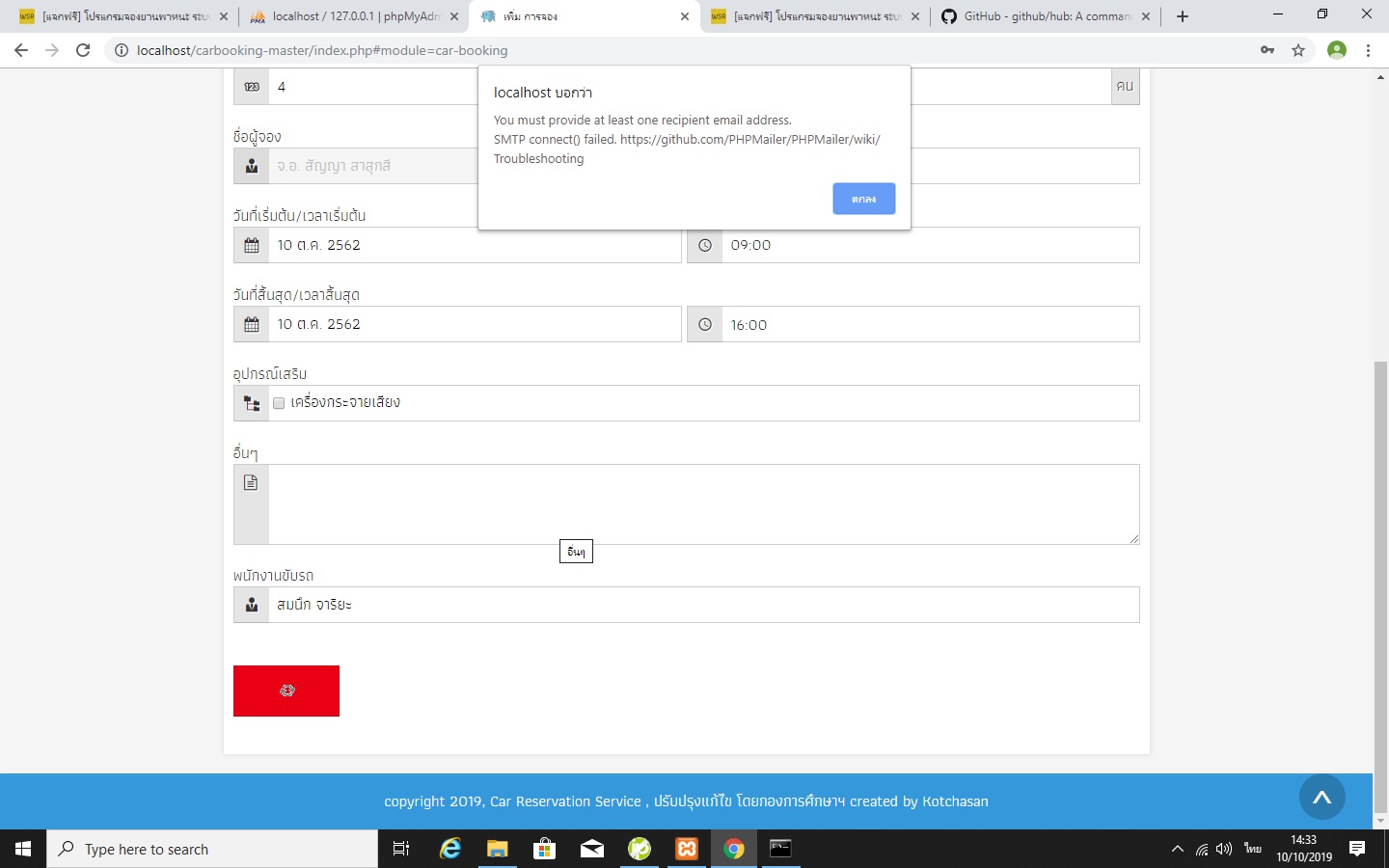Click the 123 number icon by passenger count
The width and height of the screenshot is (1389, 868).
click(252, 87)
